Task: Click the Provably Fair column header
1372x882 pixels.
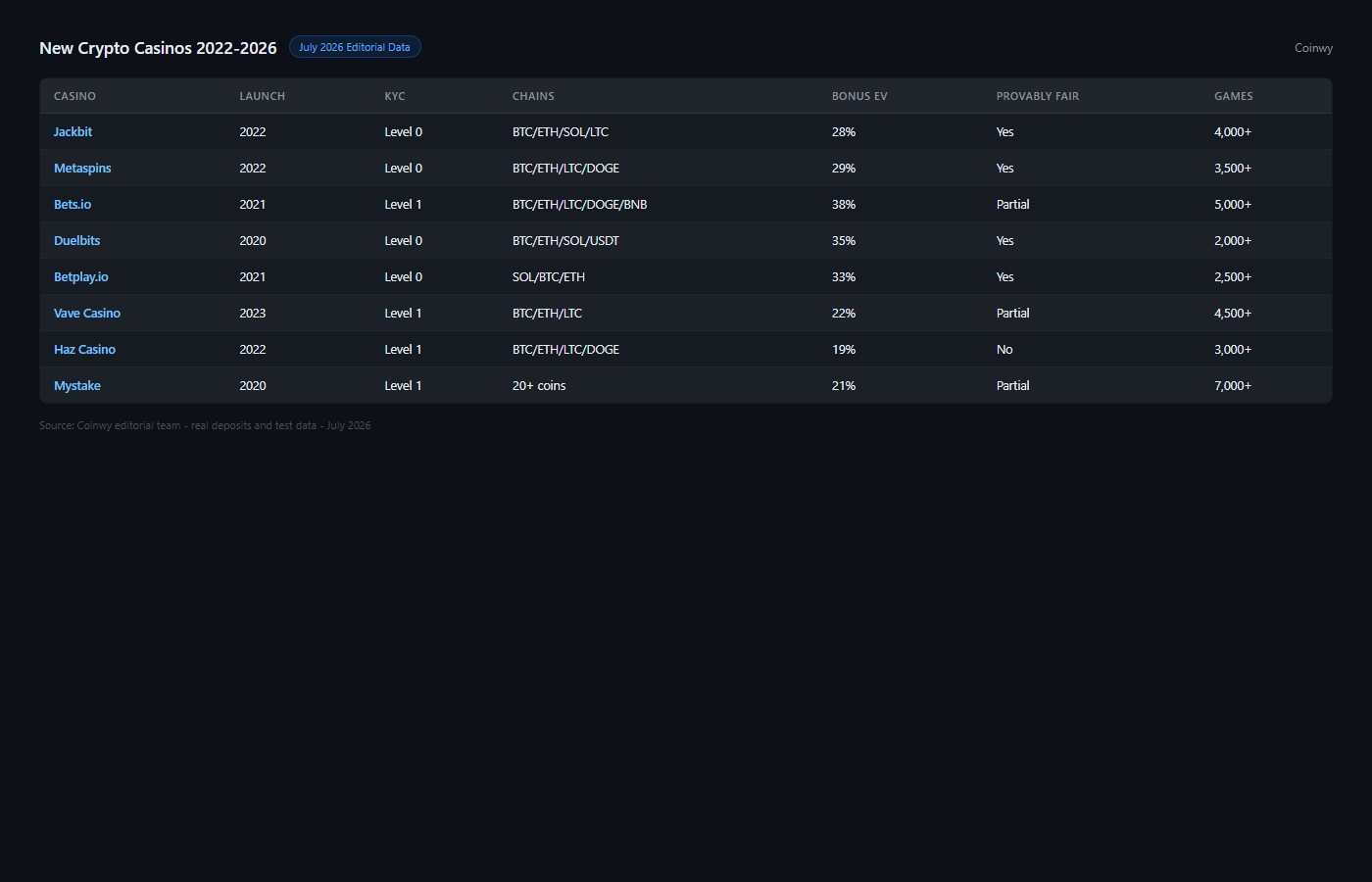Action: click(1038, 96)
